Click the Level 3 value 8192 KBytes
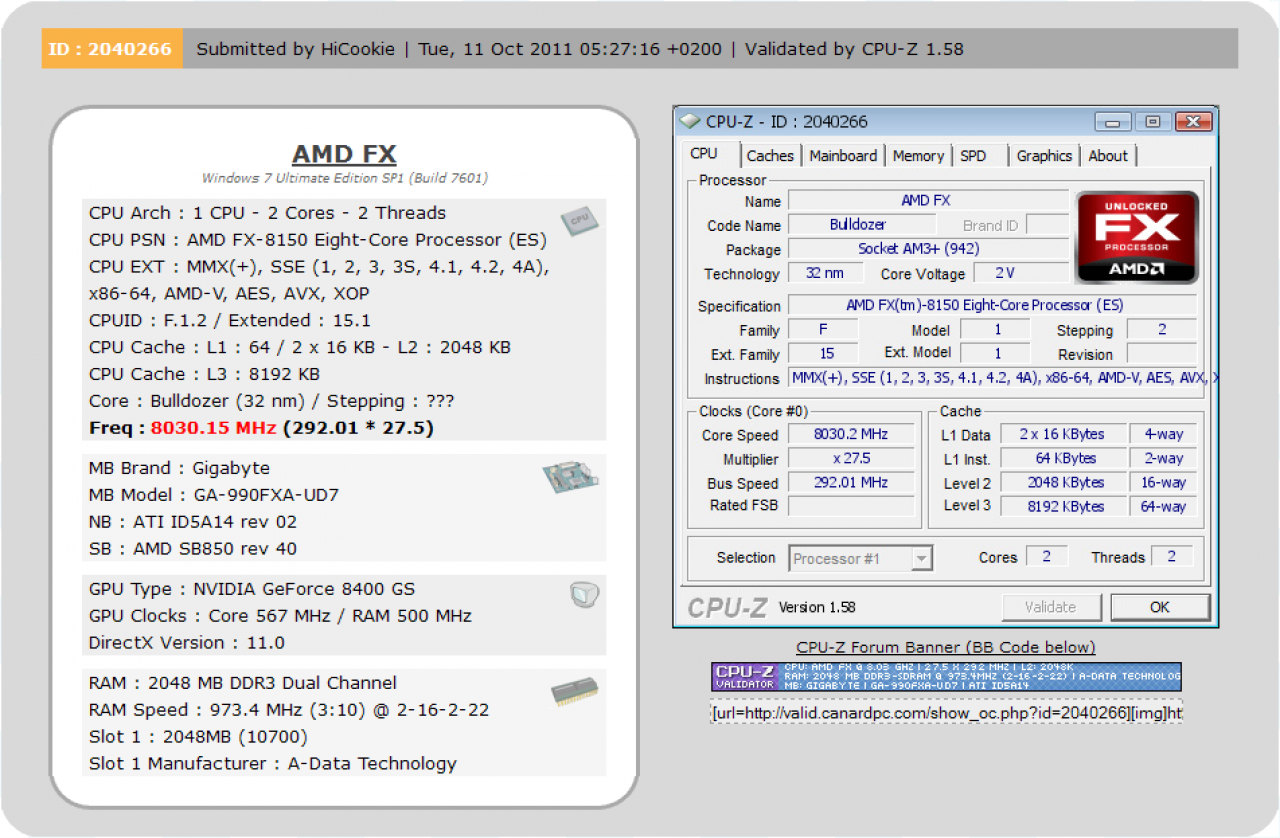Screen dimensions: 1280x838 coord(1062,506)
